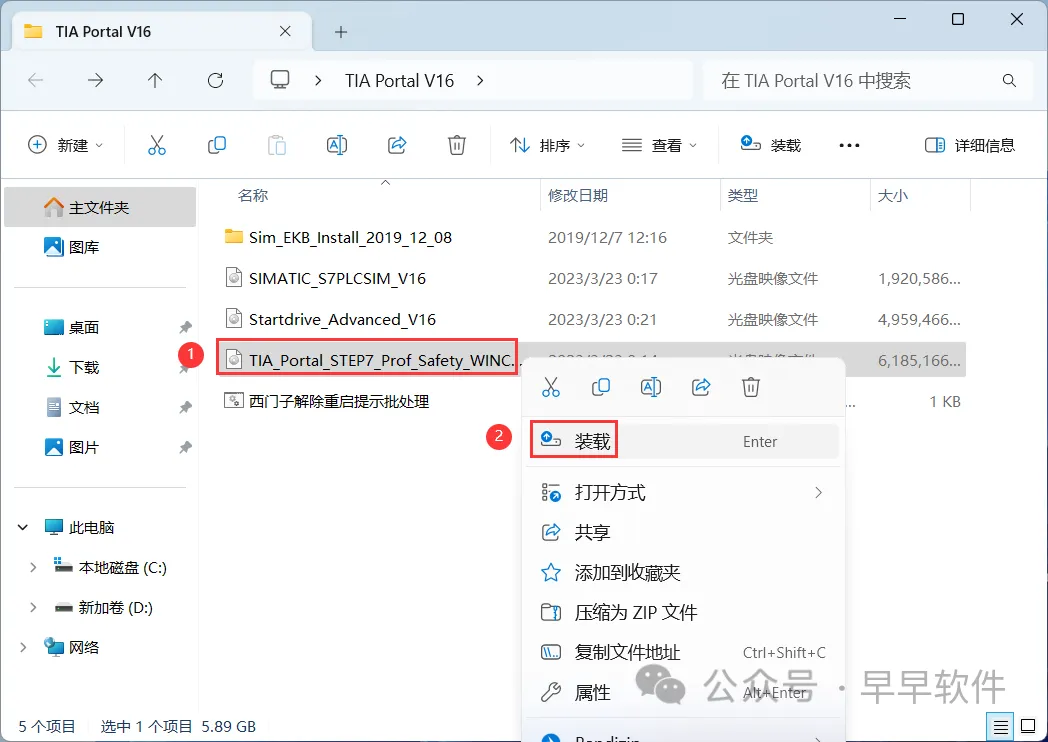The image size is (1048, 742).
Task: Click Cut icon in context menu
Action: [x=551, y=387]
